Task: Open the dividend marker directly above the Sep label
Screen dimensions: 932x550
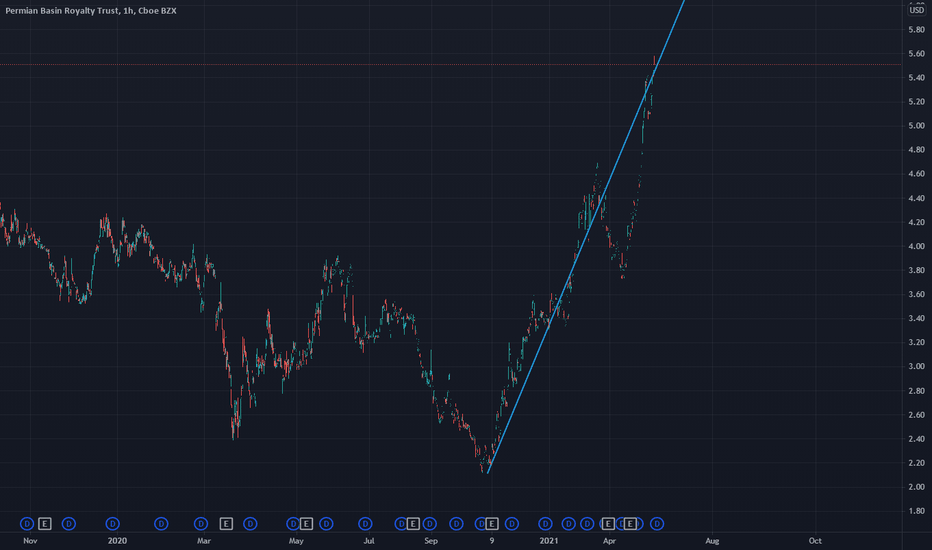Action: click(429, 524)
